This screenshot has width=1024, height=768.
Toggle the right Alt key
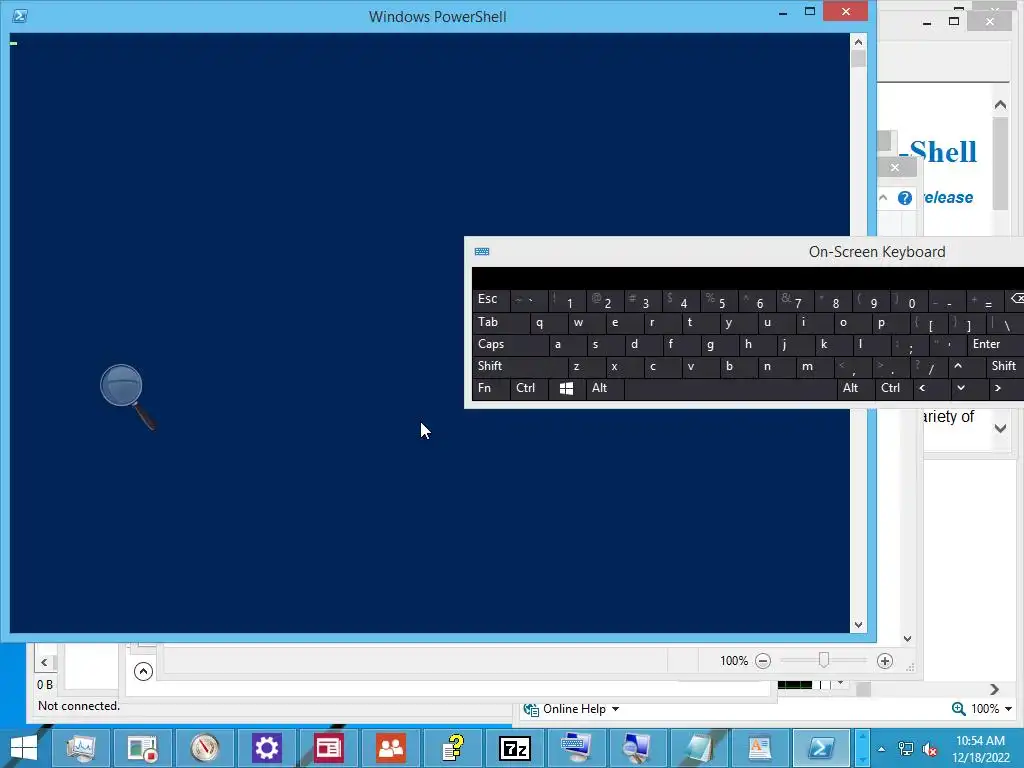point(856,389)
